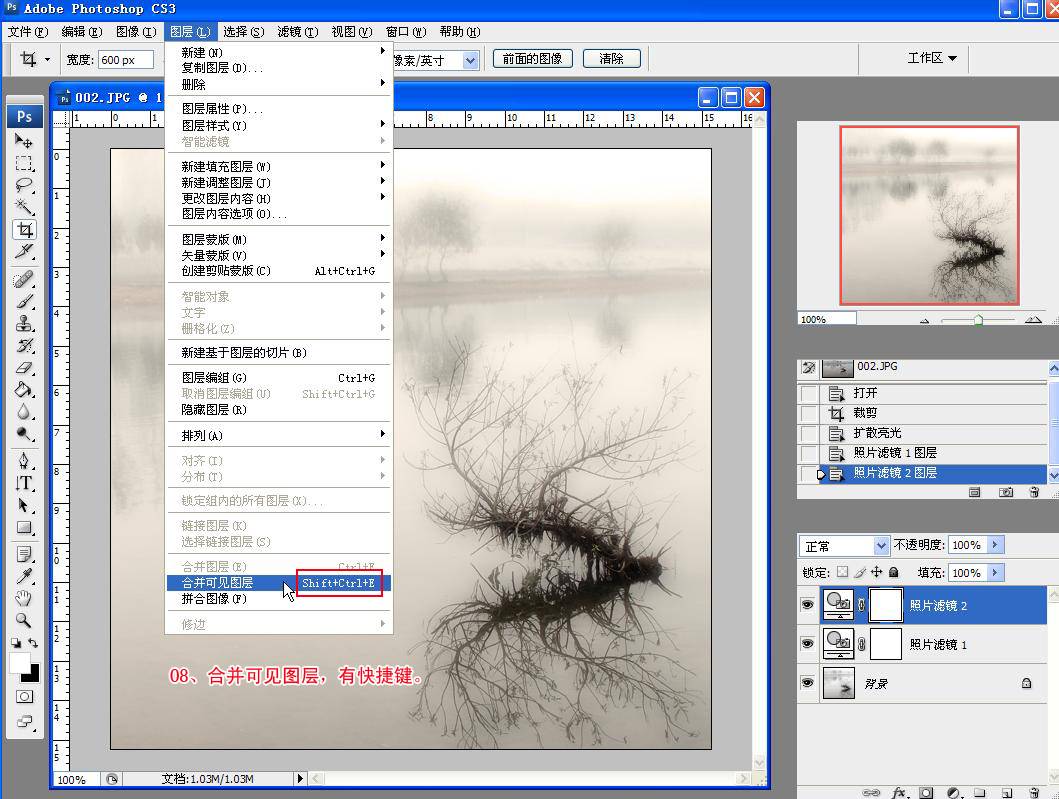Select the Zoom tool
1059x799 pixels.
coord(24,620)
